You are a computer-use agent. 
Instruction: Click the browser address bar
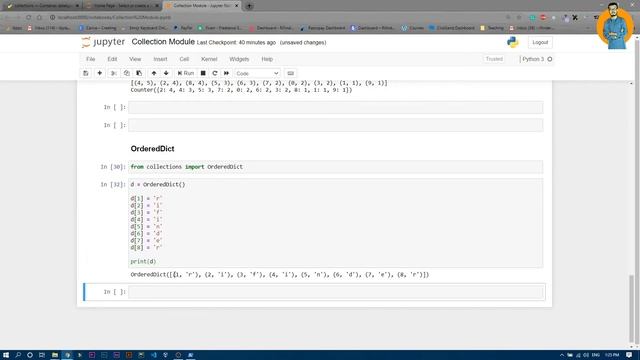[x=278, y=18]
